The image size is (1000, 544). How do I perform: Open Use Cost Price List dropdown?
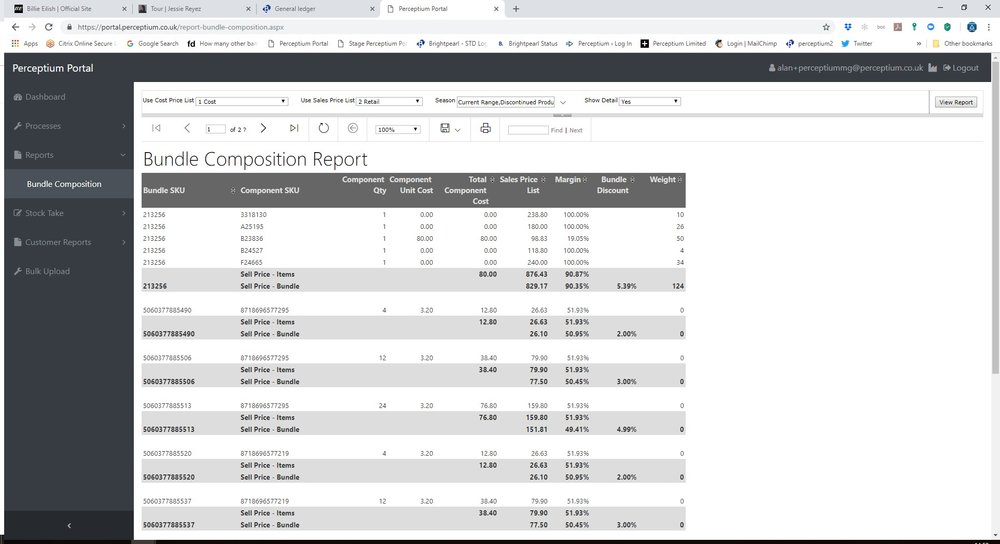[242, 101]
